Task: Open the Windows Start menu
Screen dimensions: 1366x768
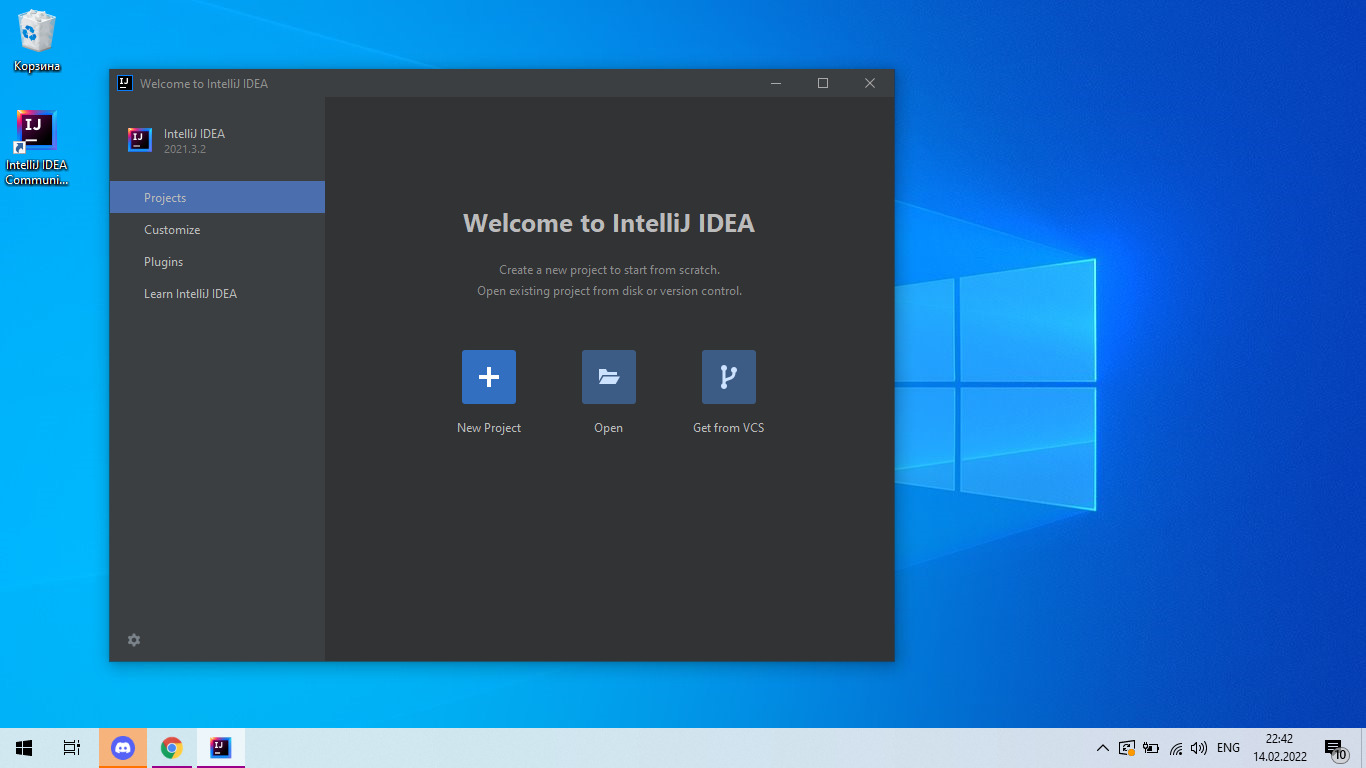Action: 24,747
